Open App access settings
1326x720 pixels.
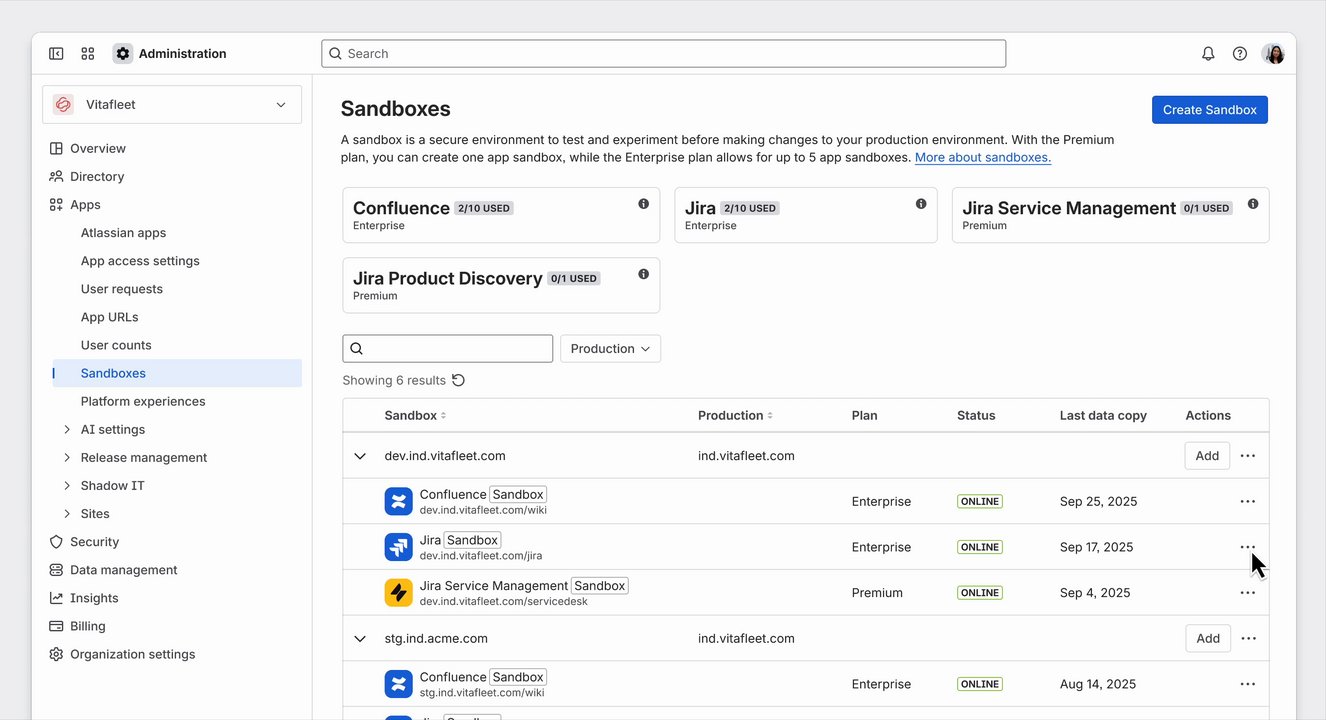[140, 261]
